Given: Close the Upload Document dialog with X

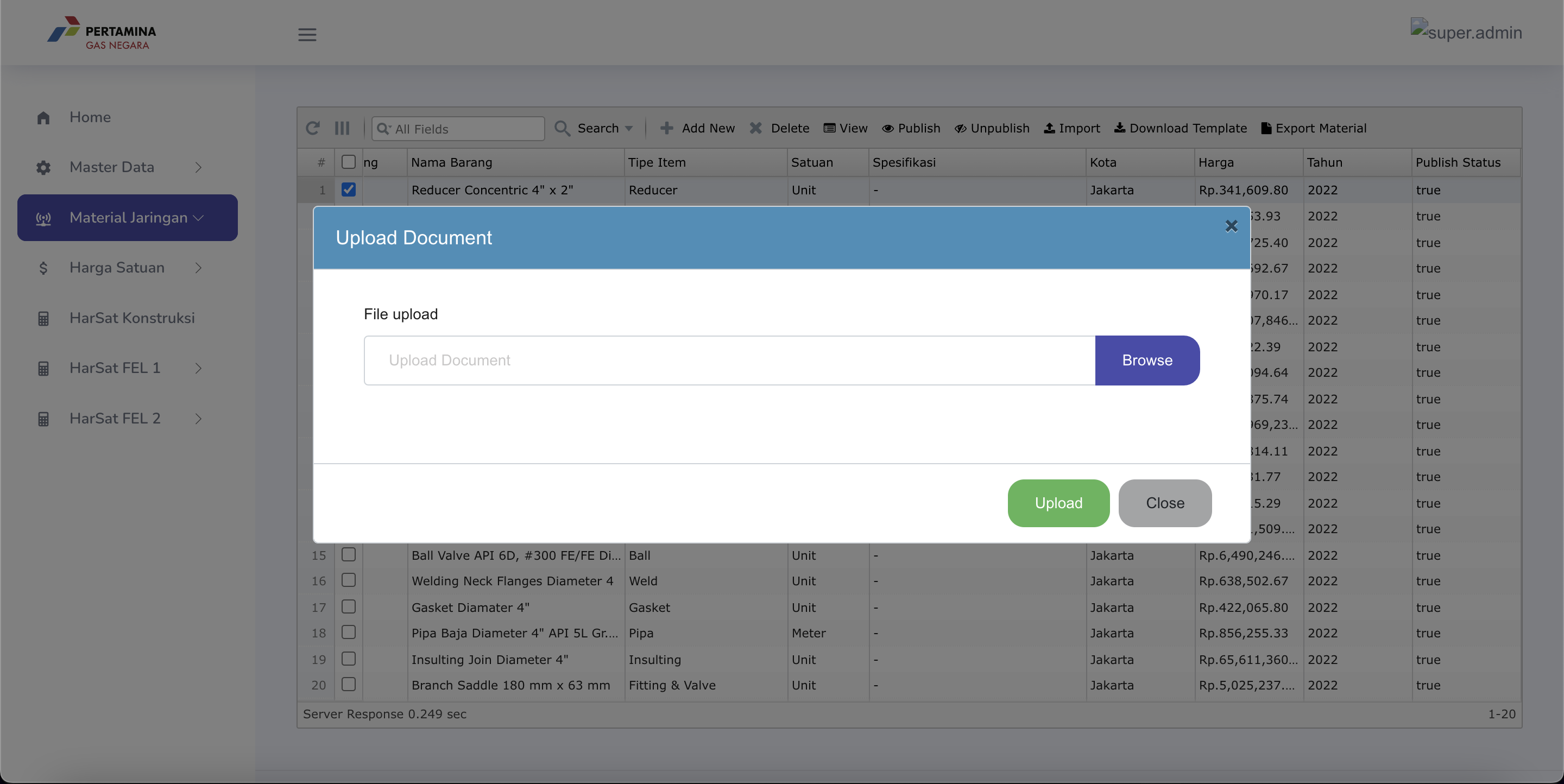Looking at the screenshot, I should 1231,226.
